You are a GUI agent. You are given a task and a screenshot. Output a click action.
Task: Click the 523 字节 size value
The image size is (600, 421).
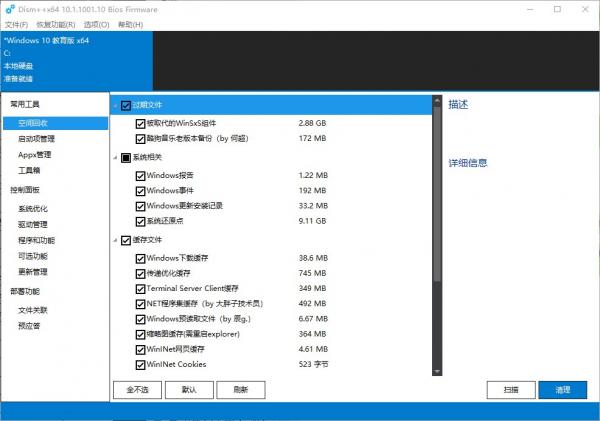tap(313, 364)
